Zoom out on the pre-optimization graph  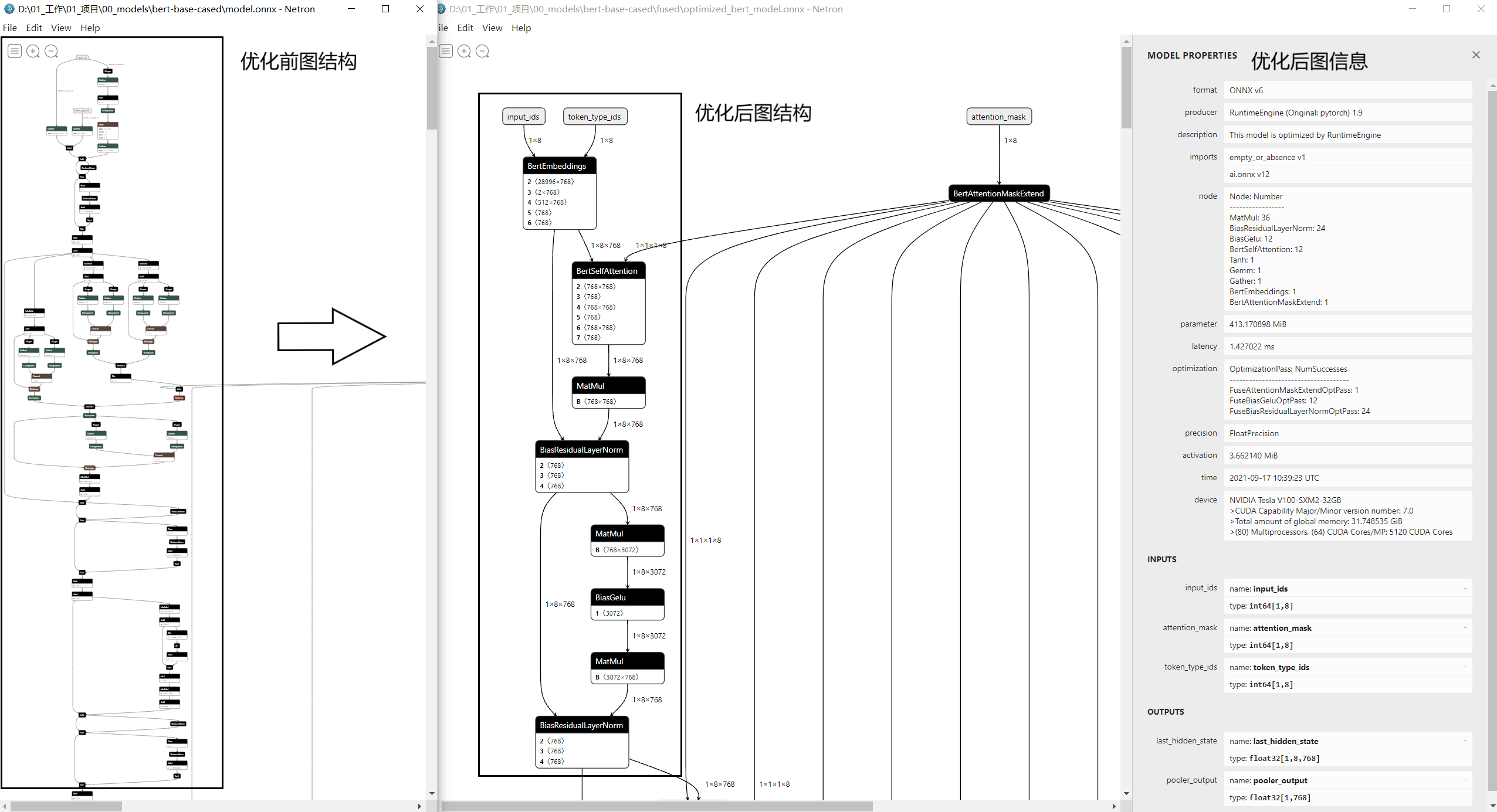tap(52, 51)
